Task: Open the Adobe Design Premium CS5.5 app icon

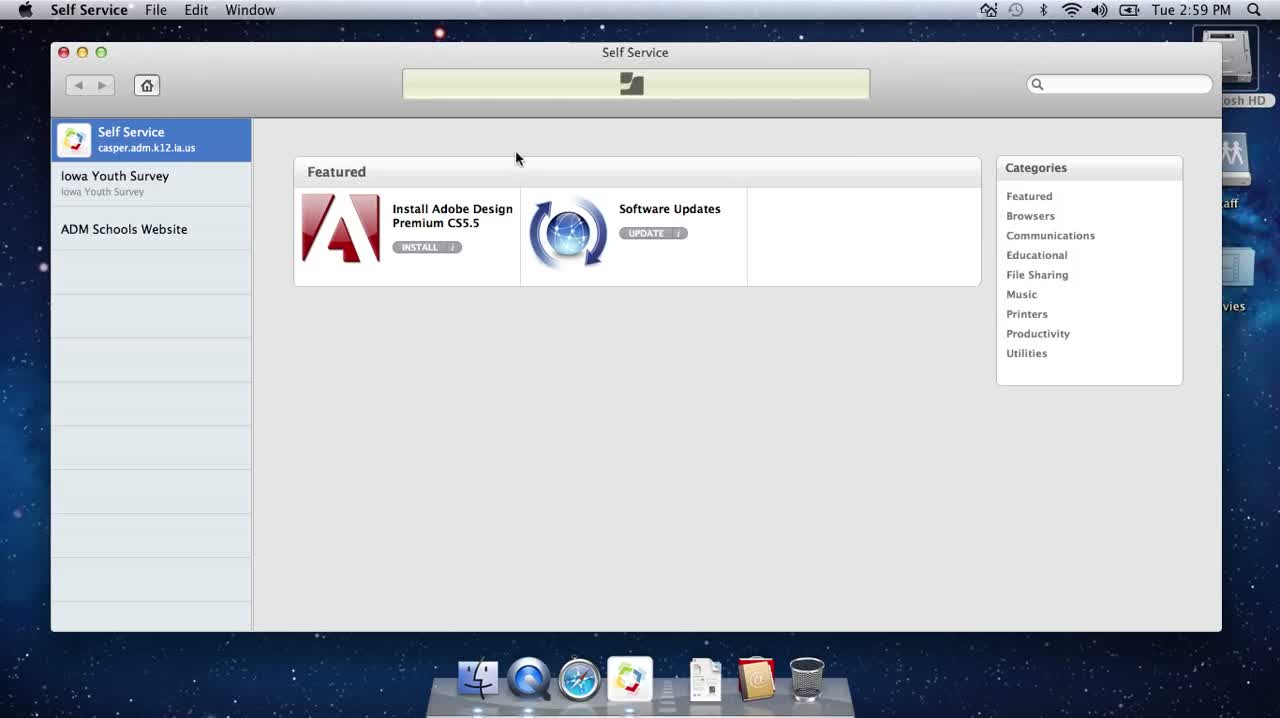Action: click(340, 229)
